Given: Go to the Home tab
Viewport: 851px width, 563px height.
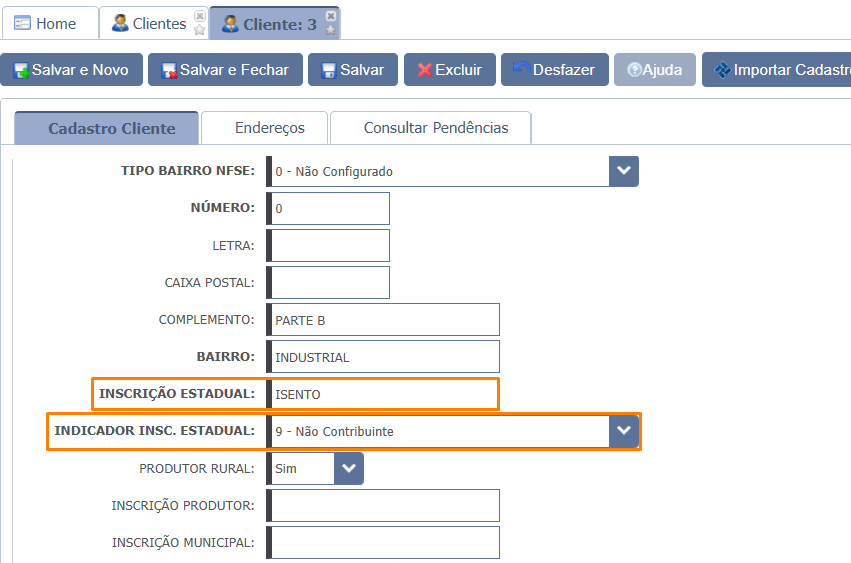Looking at the screenshot, I should [x=46, y=23].
